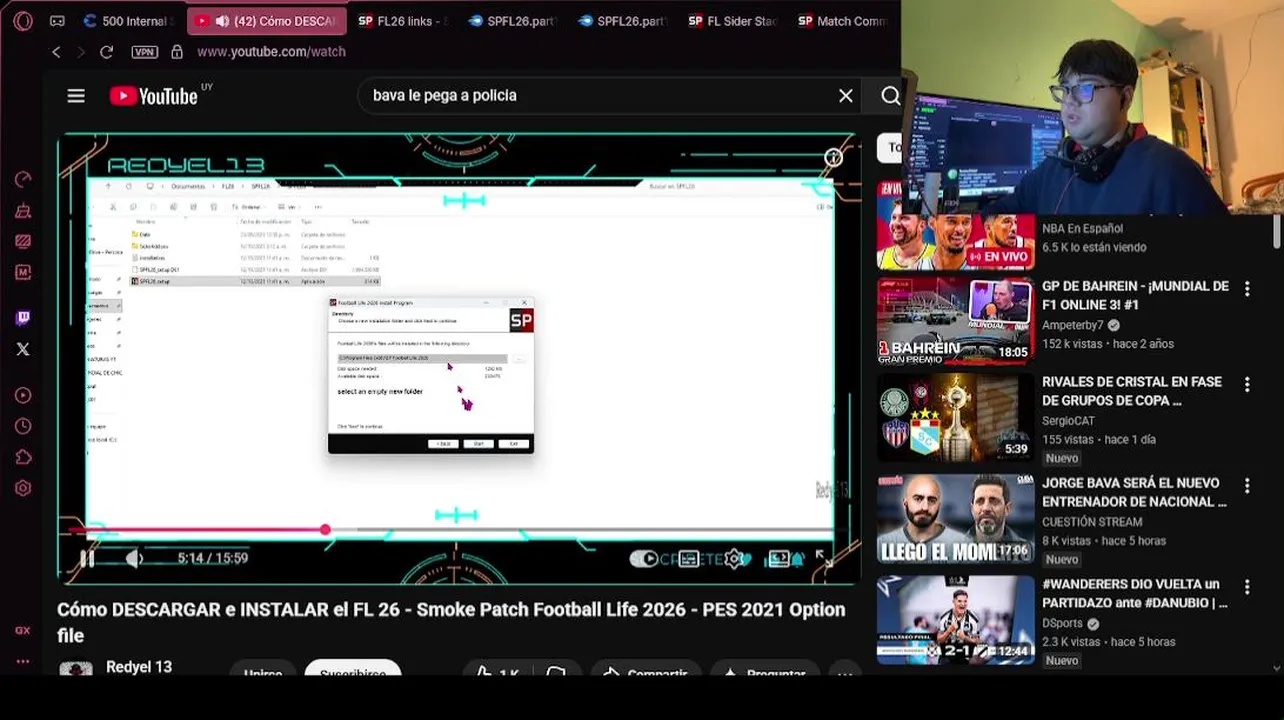Open GP de Bahrein video thumbnail
Image resolution: width=1284 pixels, height=720 pixels.
(x=956, y=321)
